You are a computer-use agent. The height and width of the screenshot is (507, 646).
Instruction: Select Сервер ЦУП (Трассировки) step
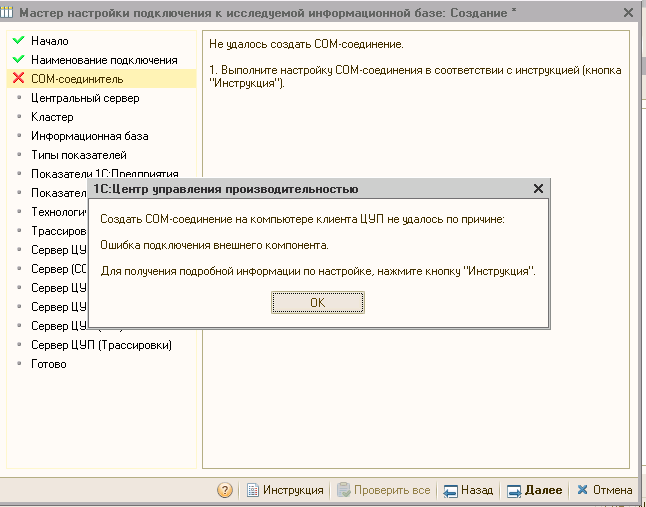pyautogui.click(x=101, y=345)
